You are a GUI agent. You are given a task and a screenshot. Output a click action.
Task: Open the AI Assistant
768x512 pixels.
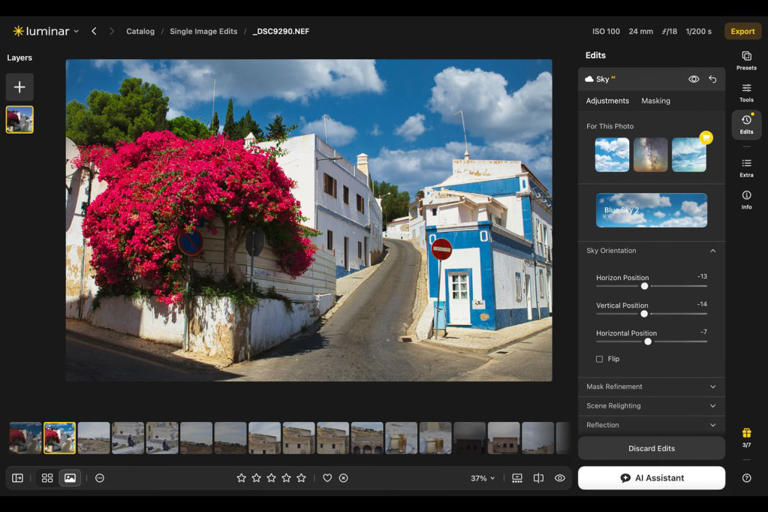651,478
